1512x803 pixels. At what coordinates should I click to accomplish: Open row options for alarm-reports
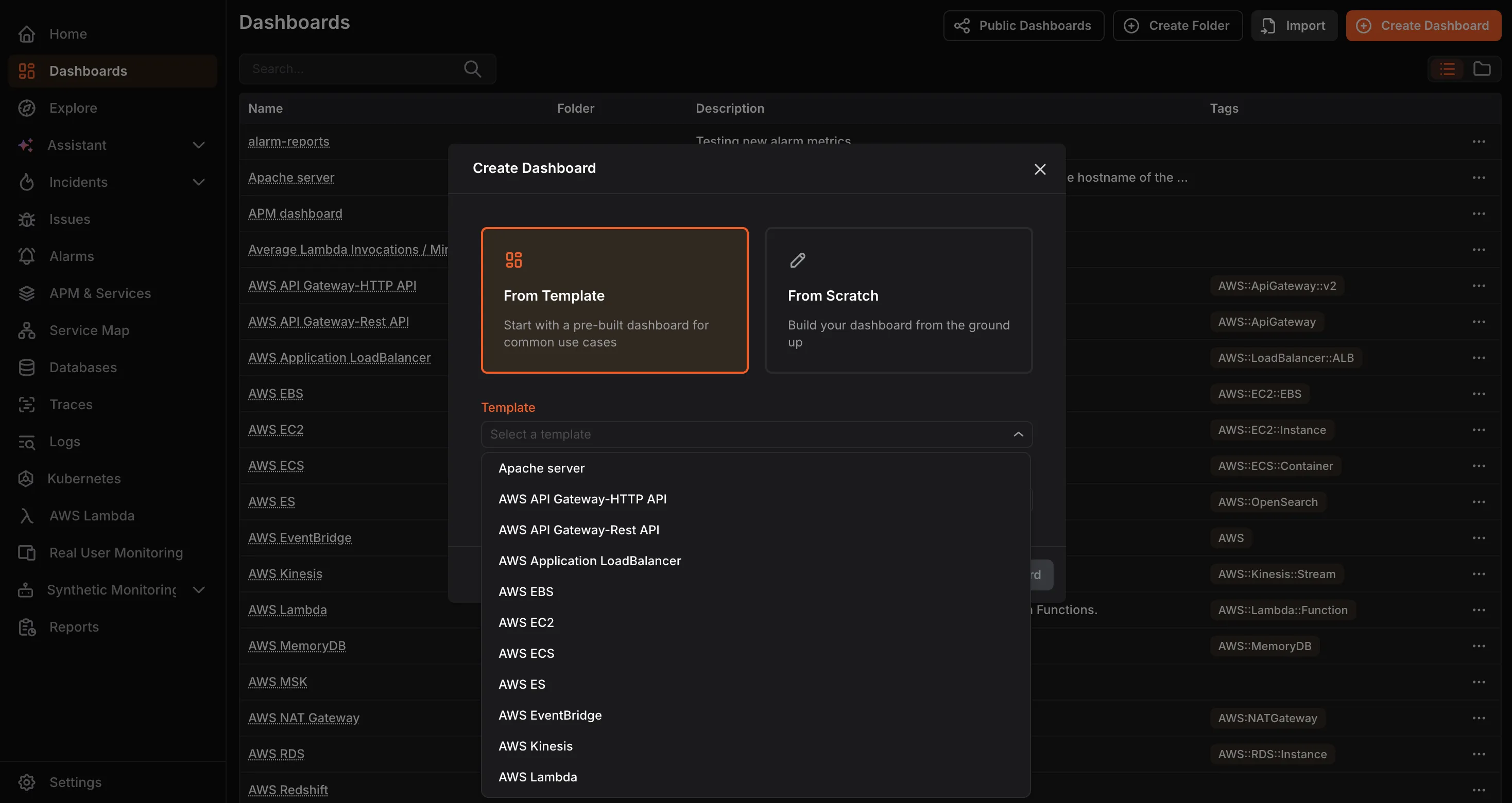(1479, 142)
